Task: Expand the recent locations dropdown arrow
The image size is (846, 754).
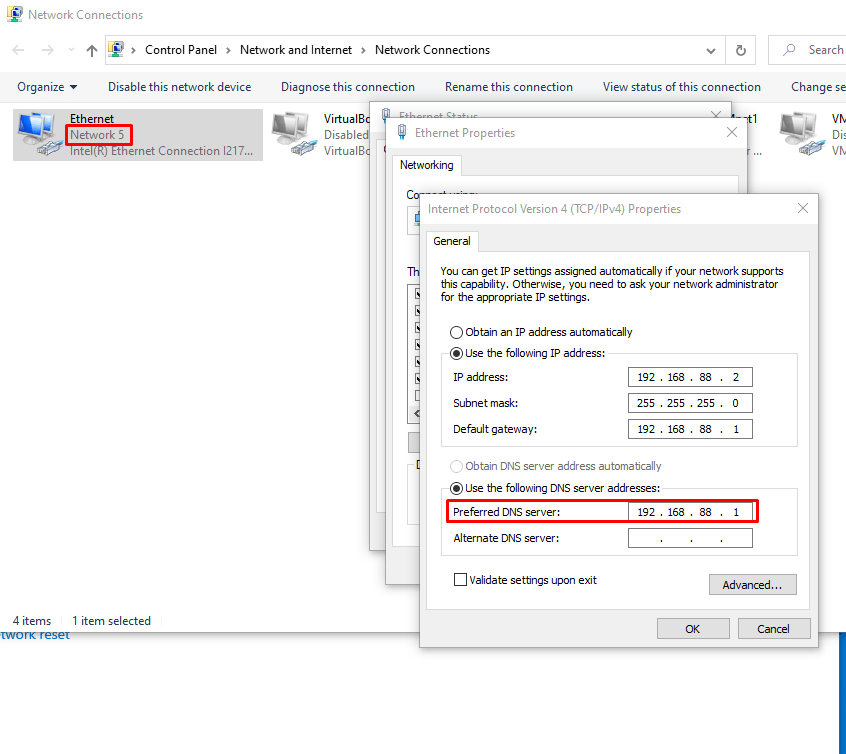Action: (70, 50)
